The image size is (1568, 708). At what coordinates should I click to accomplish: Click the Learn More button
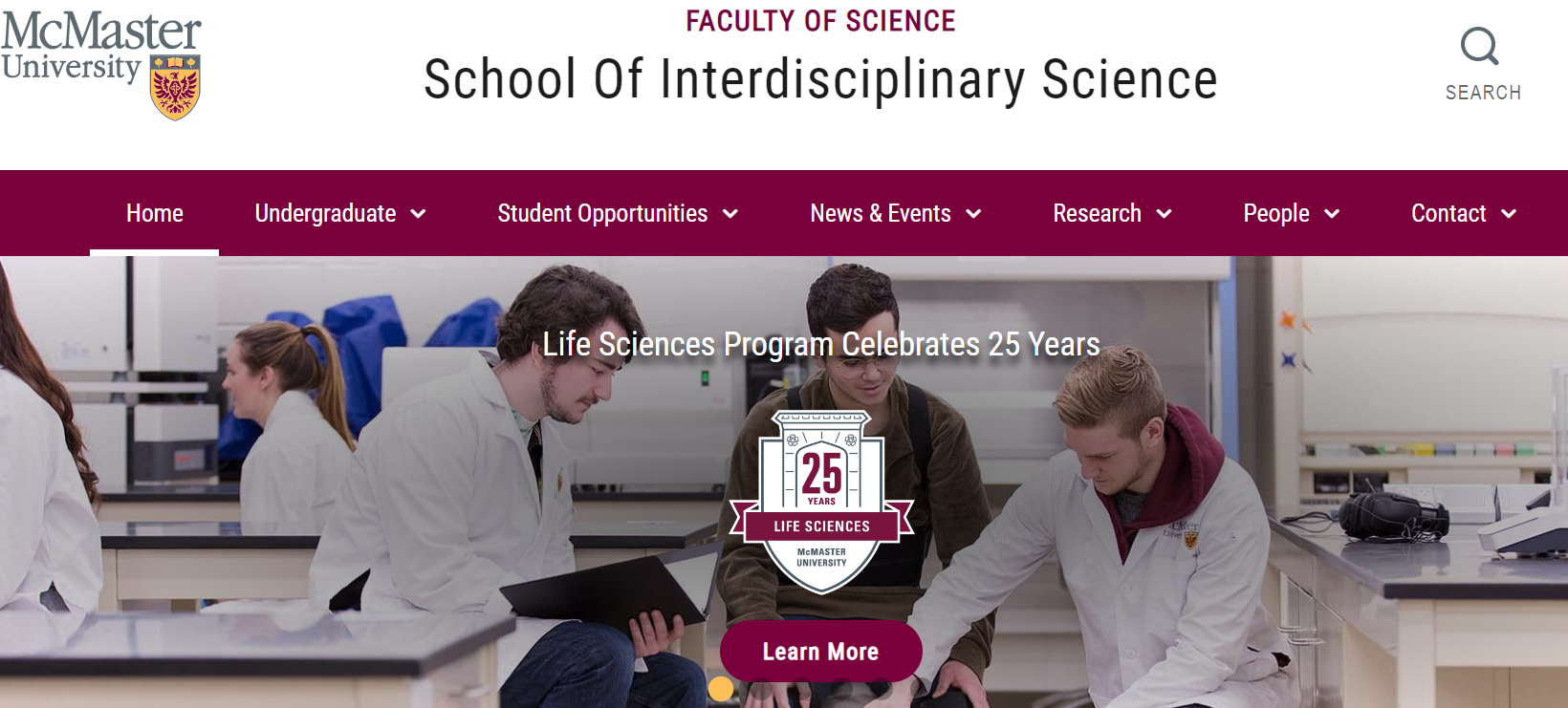[x=820, y=652]
